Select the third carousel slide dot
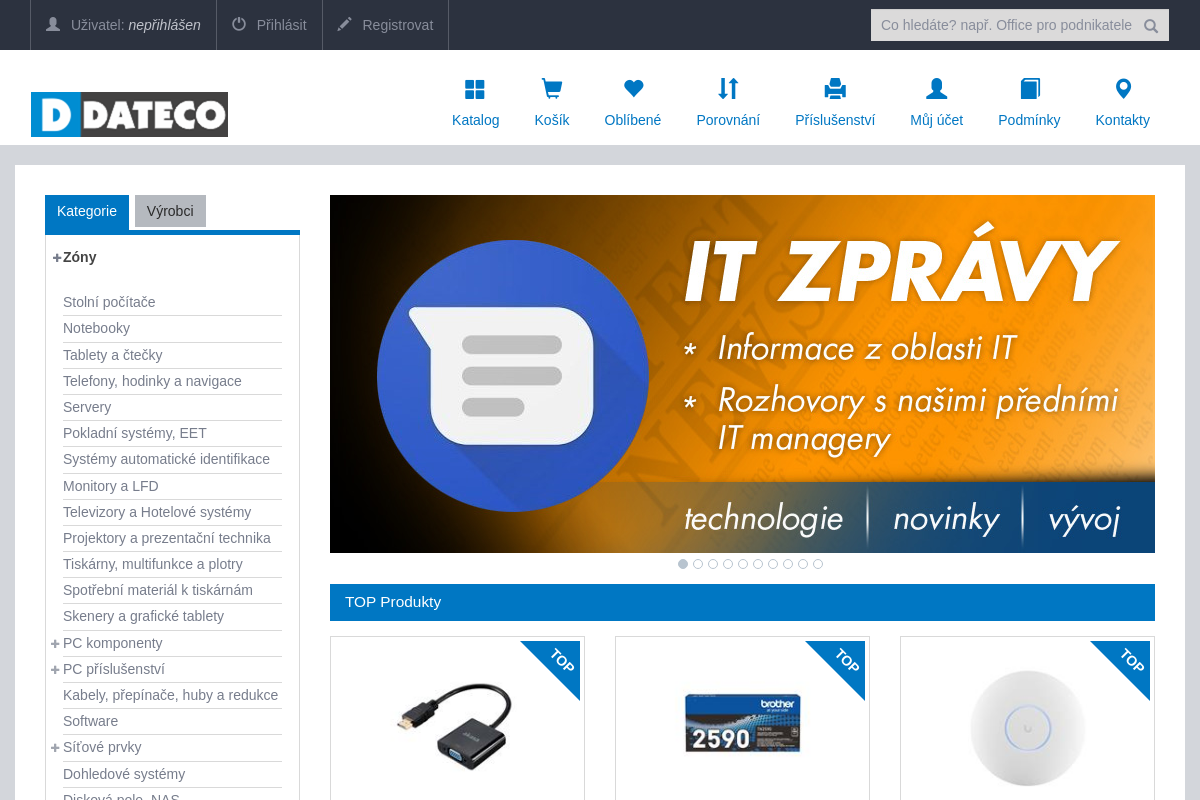This screenshot has width=1200, height=800. pyautogui.click(x=713, y=564)
